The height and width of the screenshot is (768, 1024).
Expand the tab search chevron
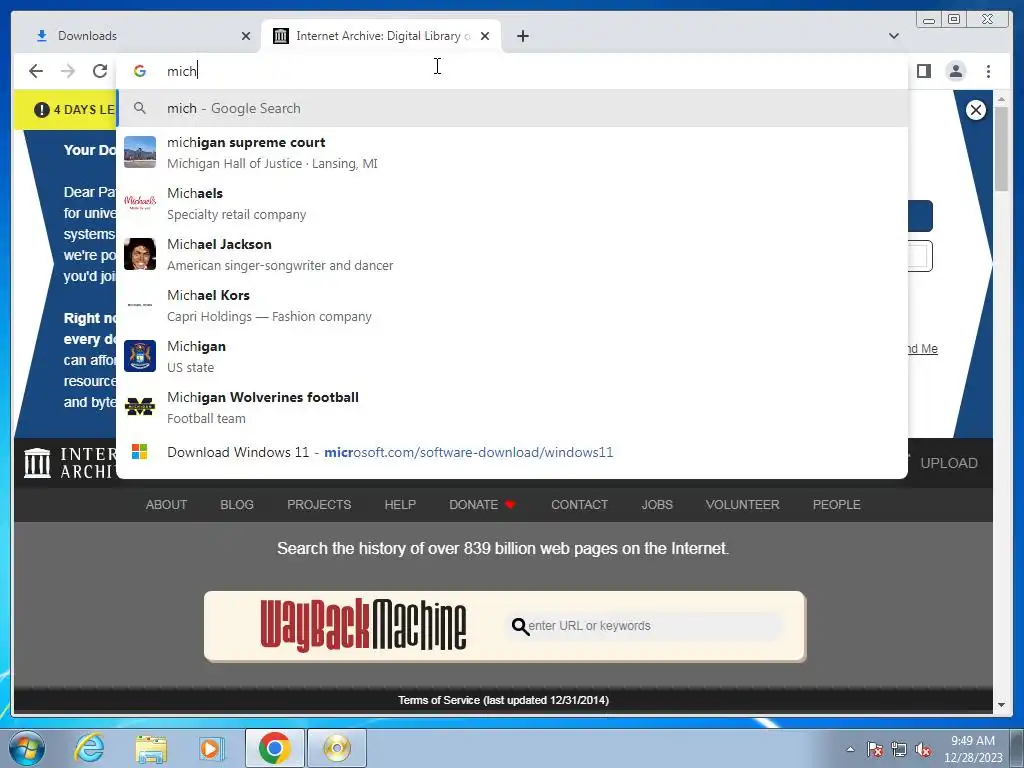[893, 36]
